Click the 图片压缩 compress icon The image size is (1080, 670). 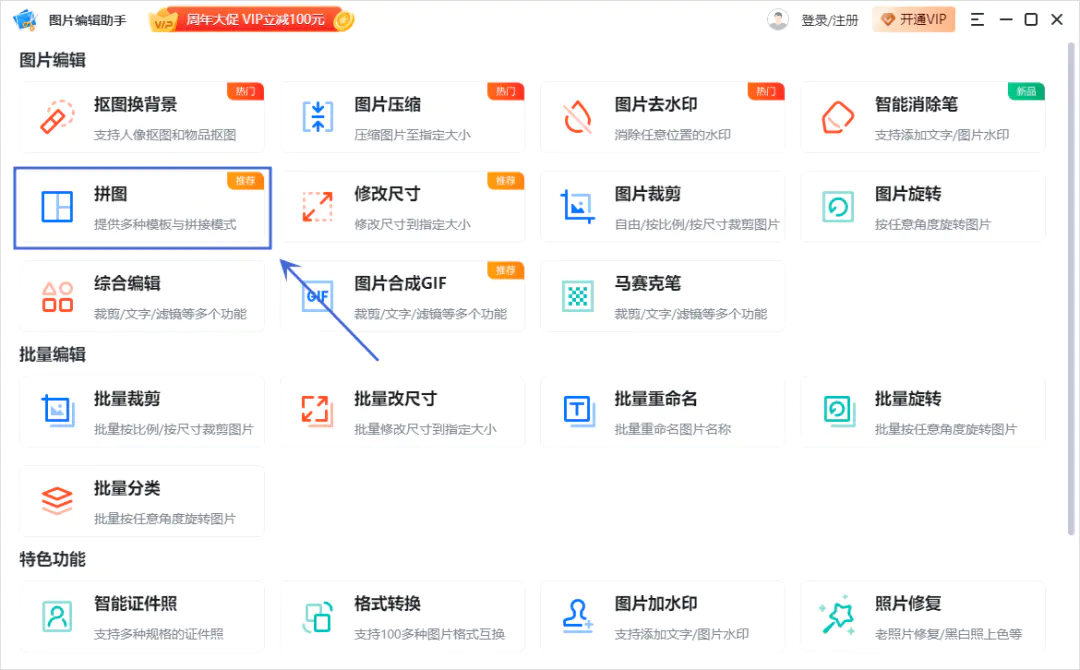(x=317, y=117)
